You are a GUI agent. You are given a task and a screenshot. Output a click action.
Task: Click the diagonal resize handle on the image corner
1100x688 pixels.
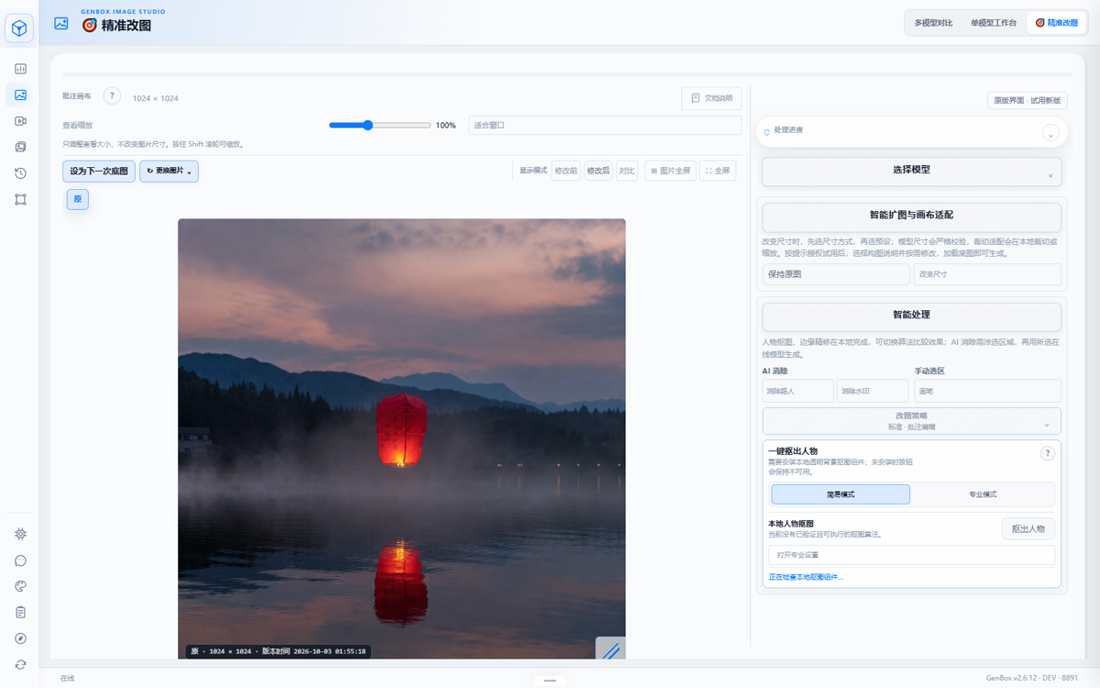point(610,649)
